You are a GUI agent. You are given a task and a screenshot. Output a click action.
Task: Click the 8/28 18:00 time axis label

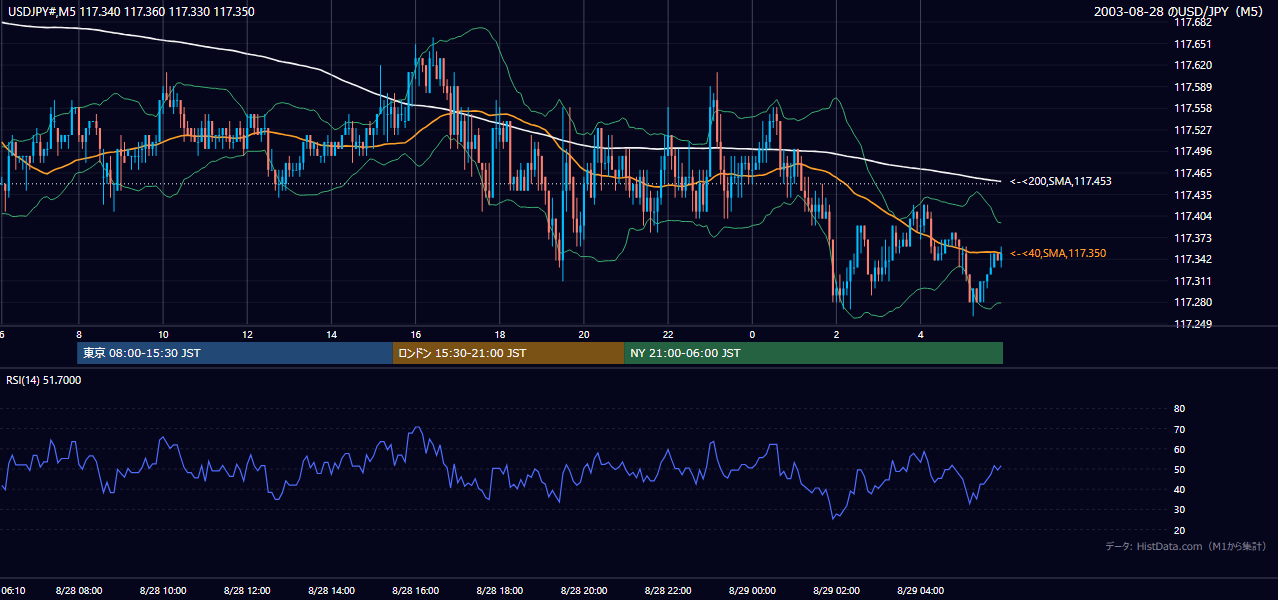[500, 591]
